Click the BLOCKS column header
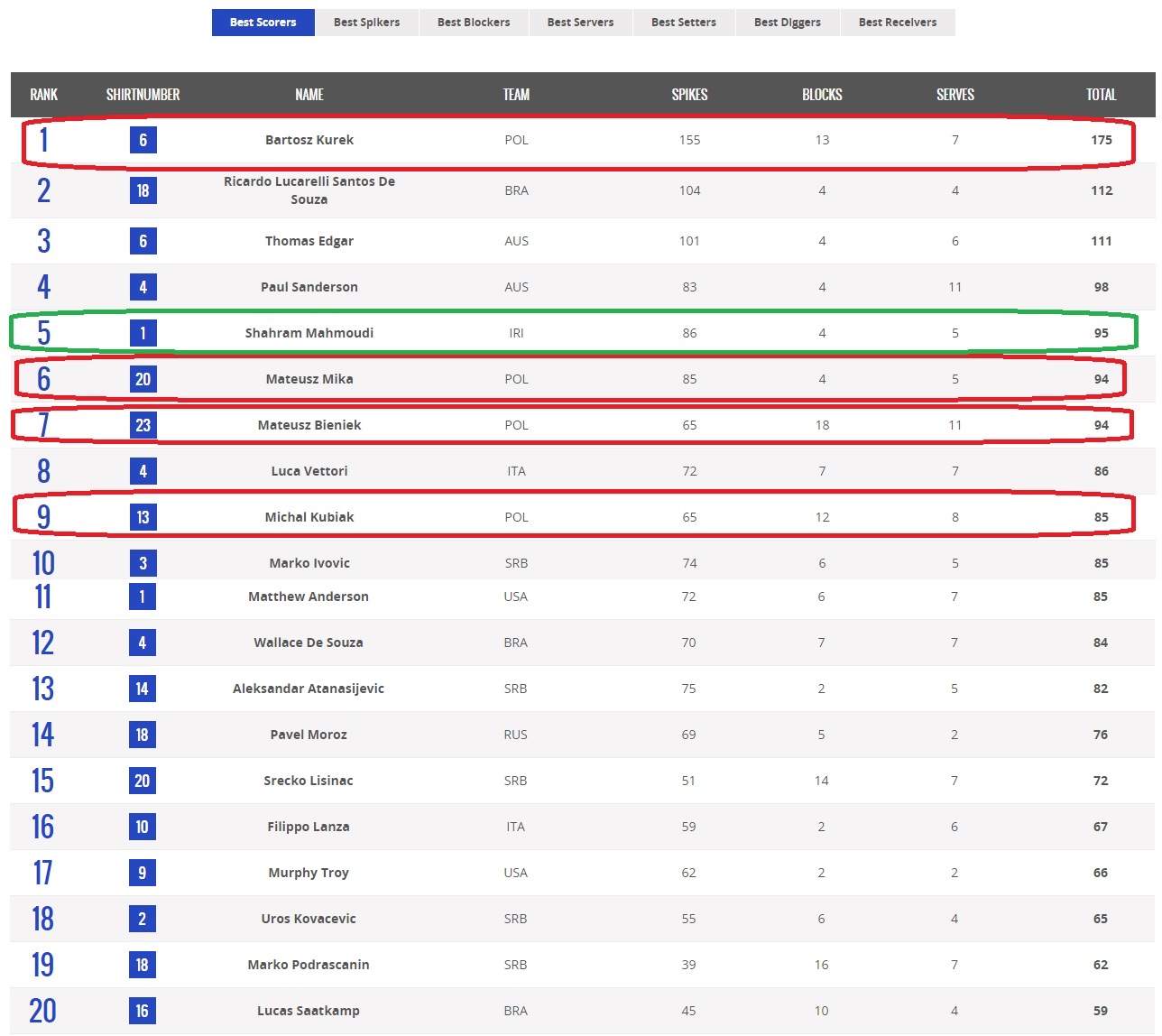Image resolution: width=1162 pixels, height=1036 pixels. pyautogui.click(x=822, y=95)
